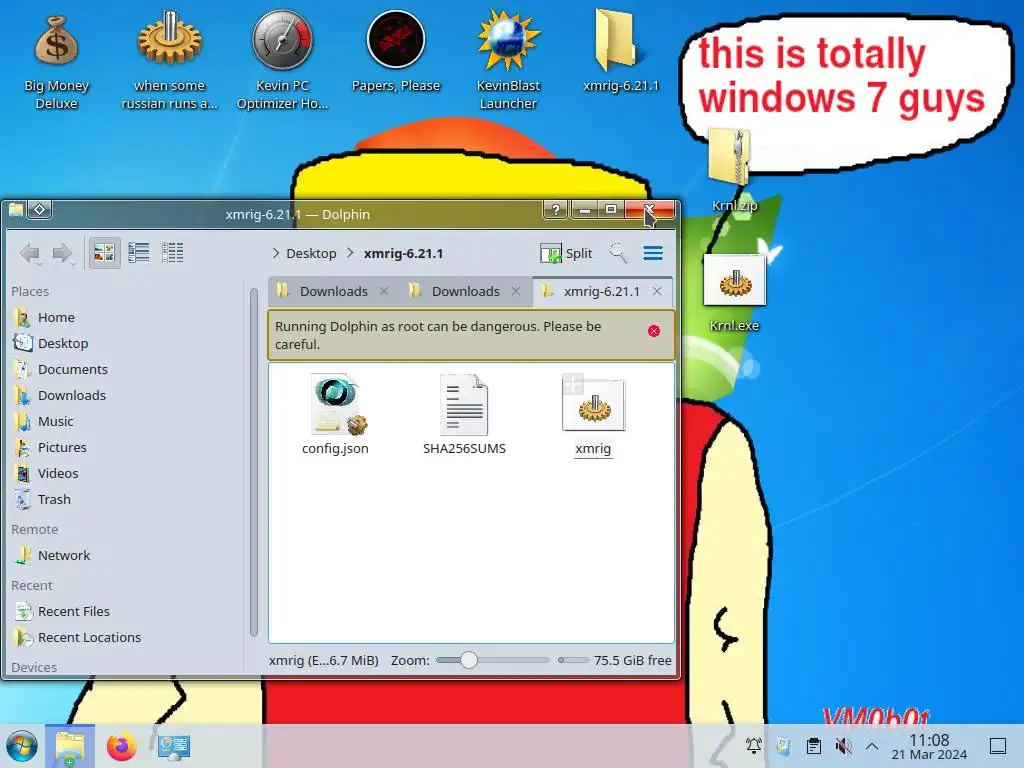Switch to Icons view mode
This screenshot has width=1024, height=768.
click(104, 253)
